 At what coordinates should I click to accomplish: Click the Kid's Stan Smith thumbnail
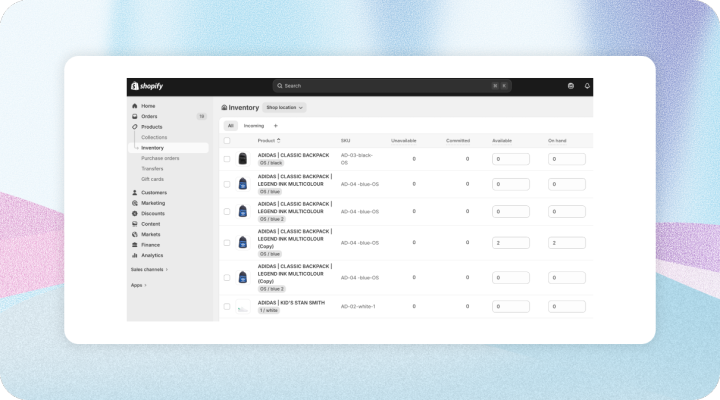pos(243,306)
